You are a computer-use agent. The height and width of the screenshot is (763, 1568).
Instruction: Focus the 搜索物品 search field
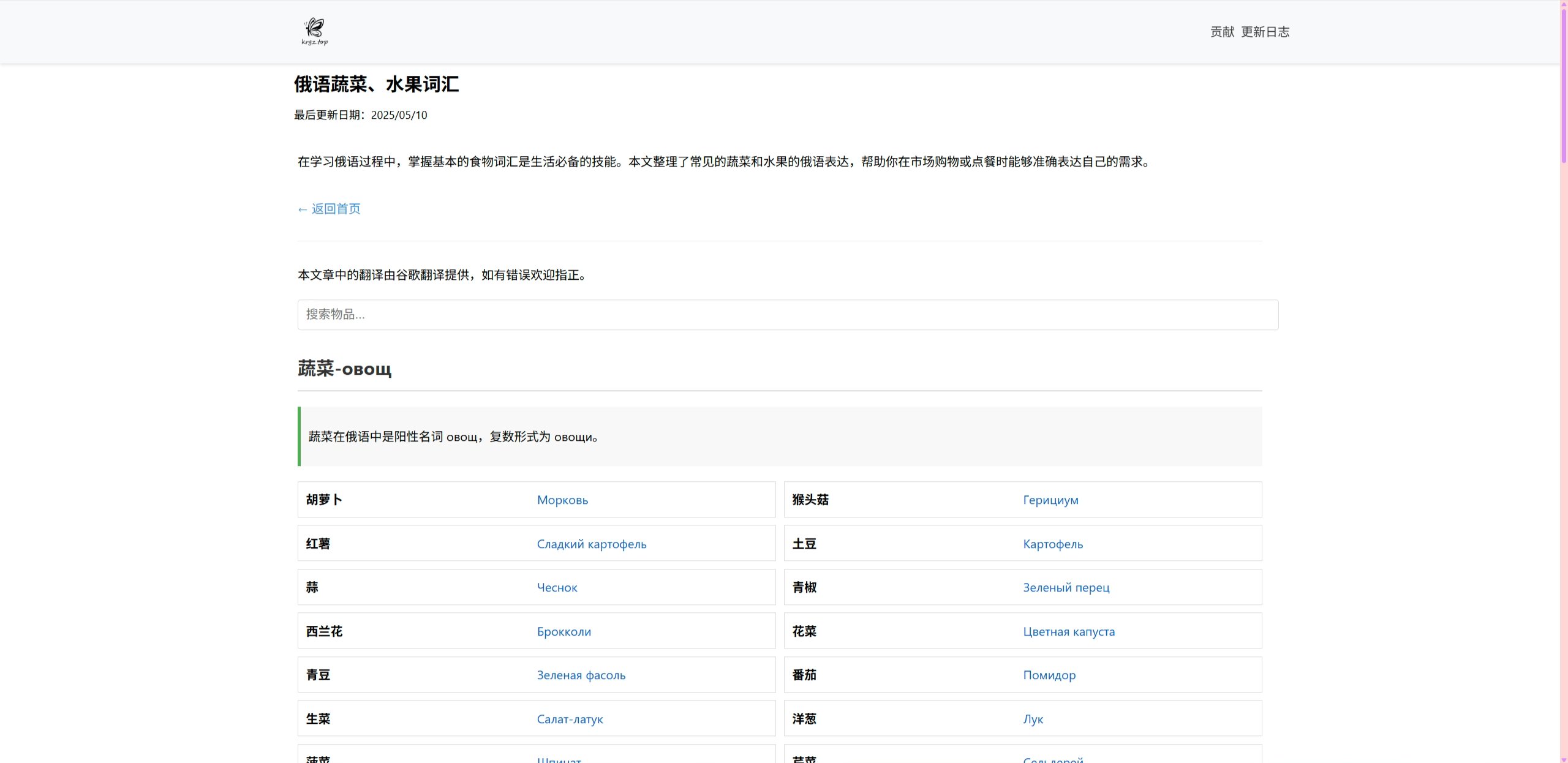pos(788,315)
